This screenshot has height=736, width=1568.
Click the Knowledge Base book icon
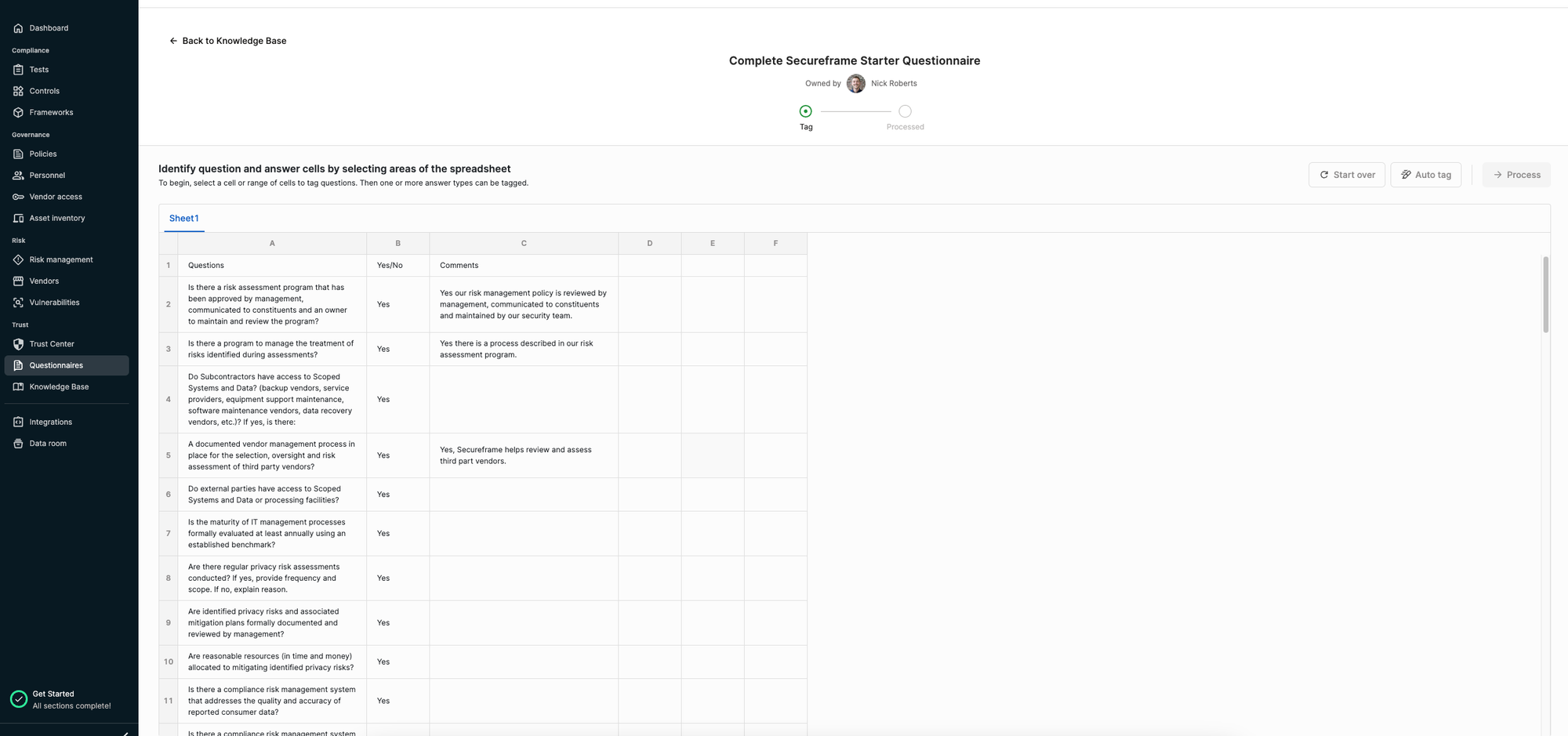18,386
